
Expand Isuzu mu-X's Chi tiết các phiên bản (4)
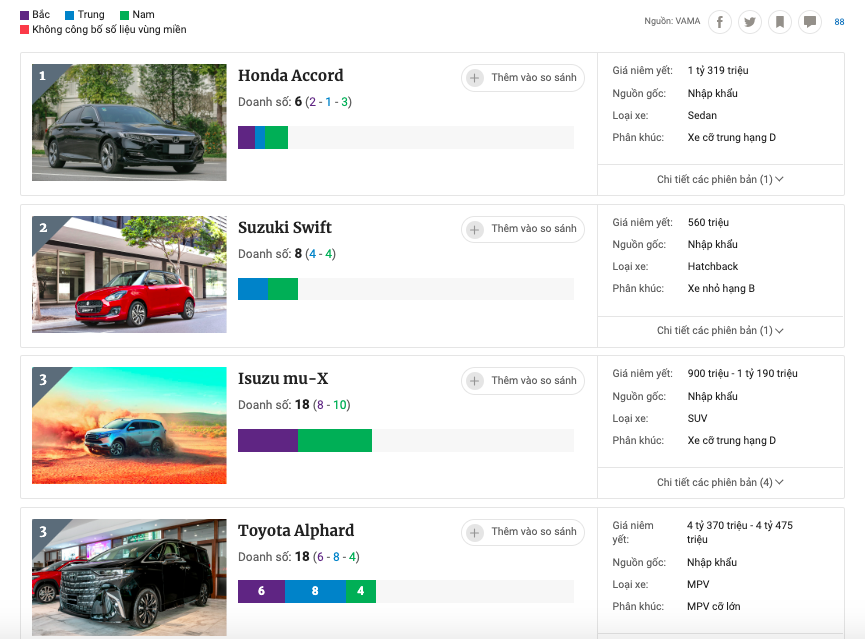point(720,482)
